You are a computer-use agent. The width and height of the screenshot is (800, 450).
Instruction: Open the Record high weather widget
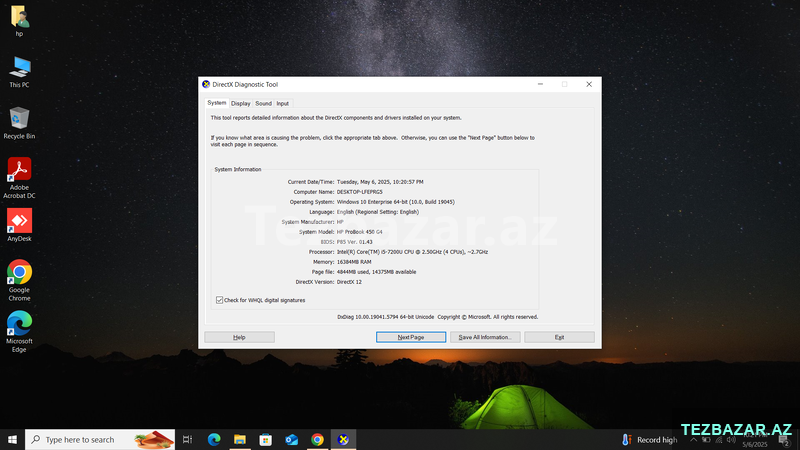649,439
